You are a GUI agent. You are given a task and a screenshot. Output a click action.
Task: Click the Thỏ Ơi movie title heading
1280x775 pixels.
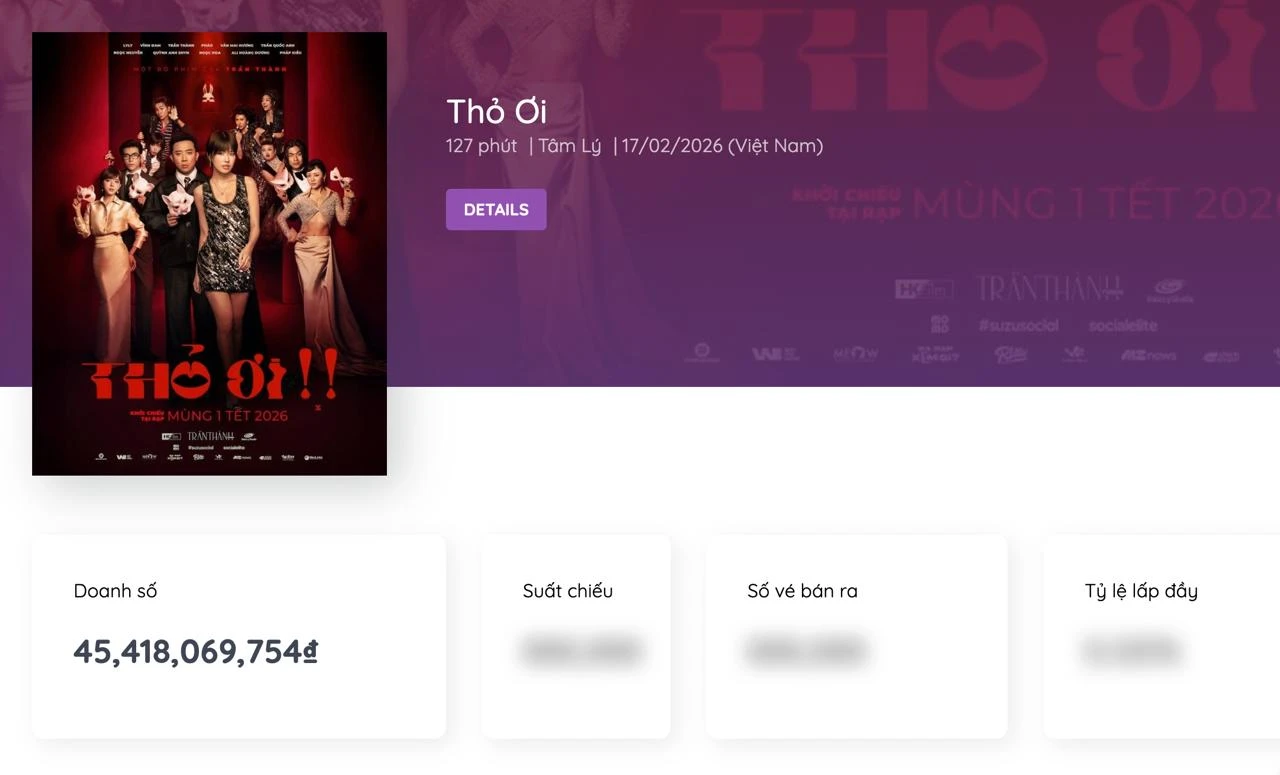(496, 111)
